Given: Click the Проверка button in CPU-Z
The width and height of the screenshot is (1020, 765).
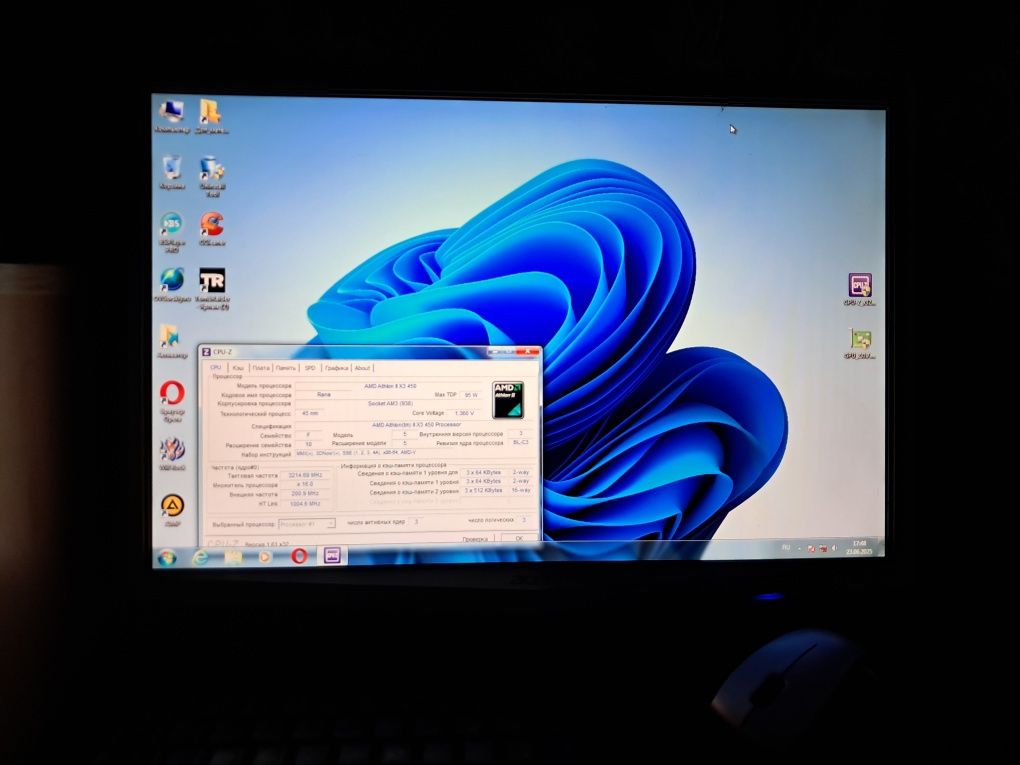Looking at the screenshot, I should pos(476,538).
